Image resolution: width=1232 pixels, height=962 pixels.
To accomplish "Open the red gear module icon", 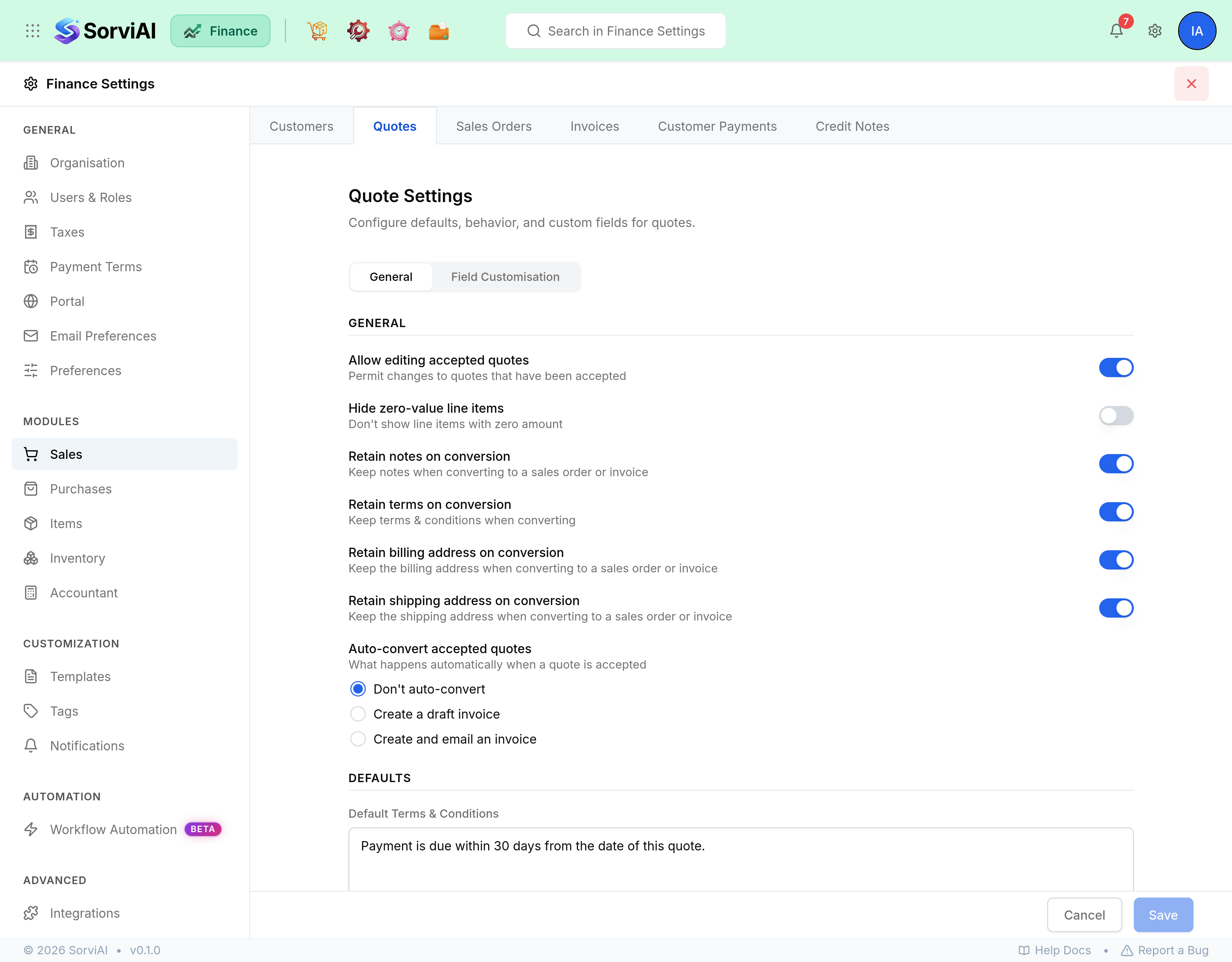I will (x=358, y=31).
